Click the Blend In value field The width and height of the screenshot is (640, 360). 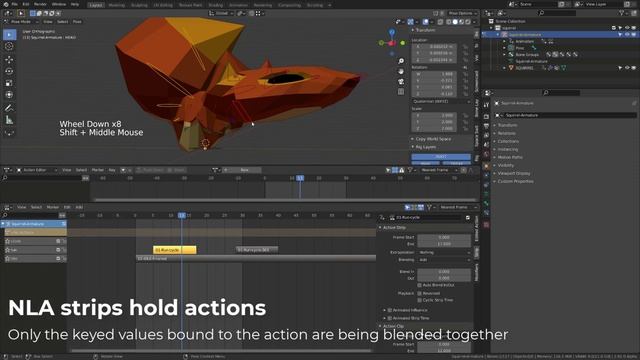[444, 271]
